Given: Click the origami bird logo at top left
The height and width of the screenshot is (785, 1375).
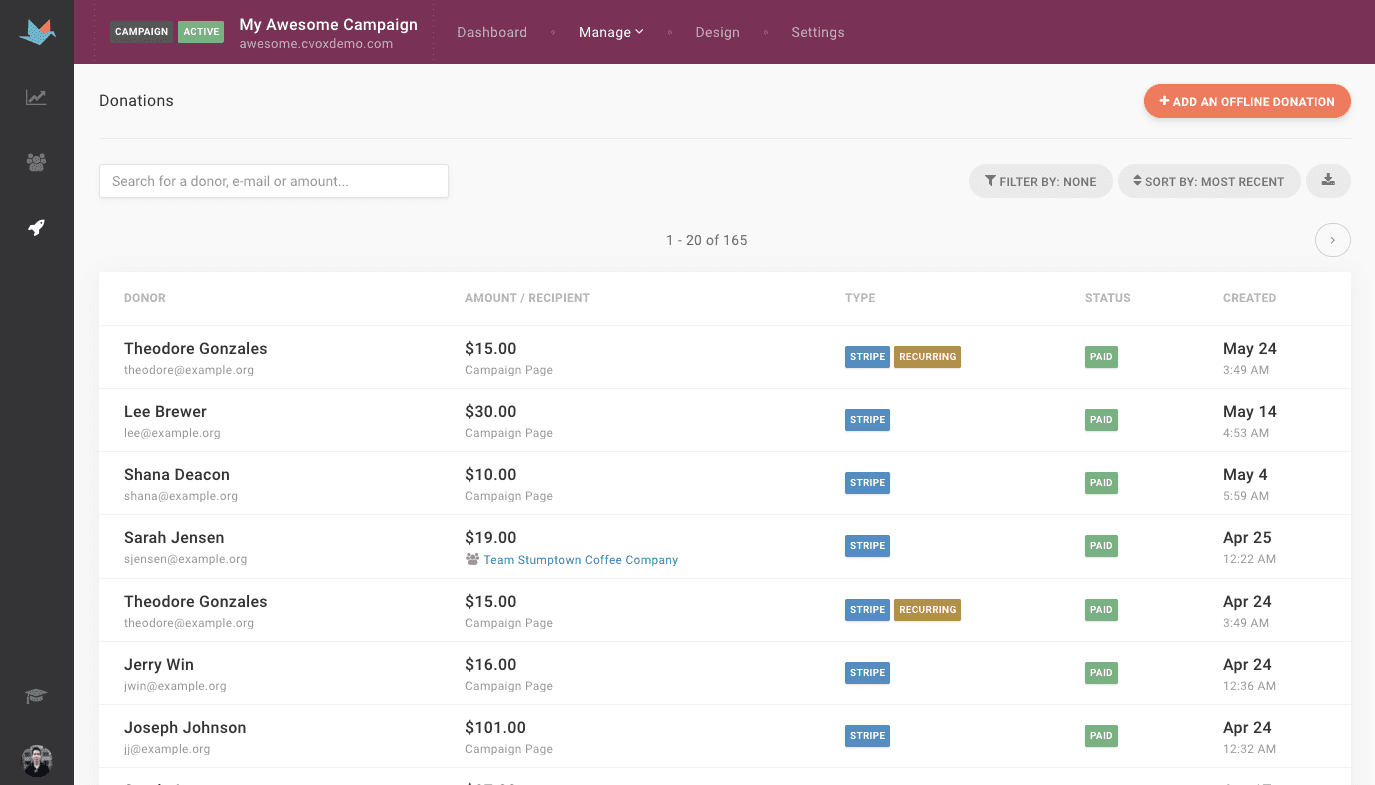Looking at the screenshot, I should 36,31.
